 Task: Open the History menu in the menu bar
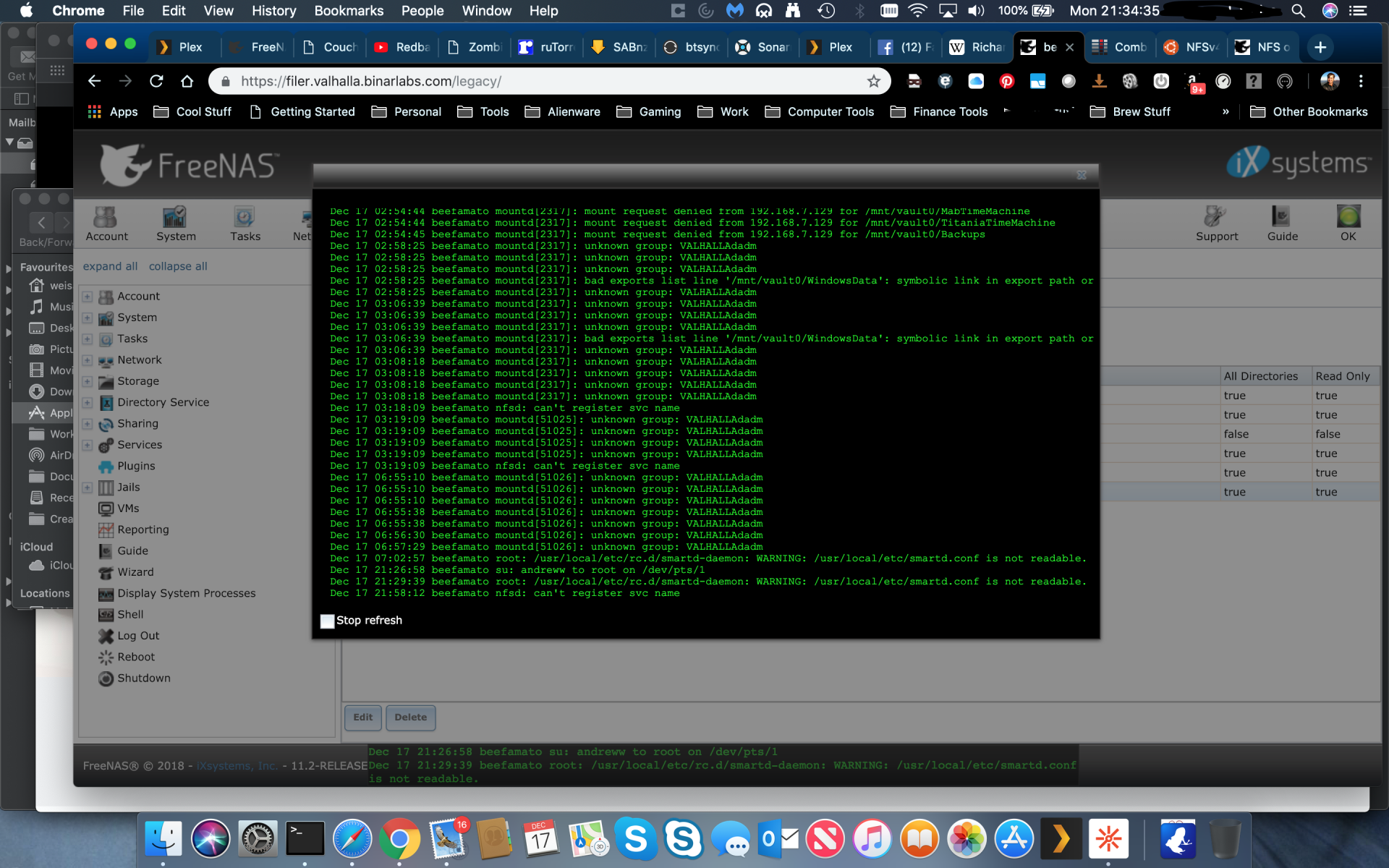click(x=273, y=11)
